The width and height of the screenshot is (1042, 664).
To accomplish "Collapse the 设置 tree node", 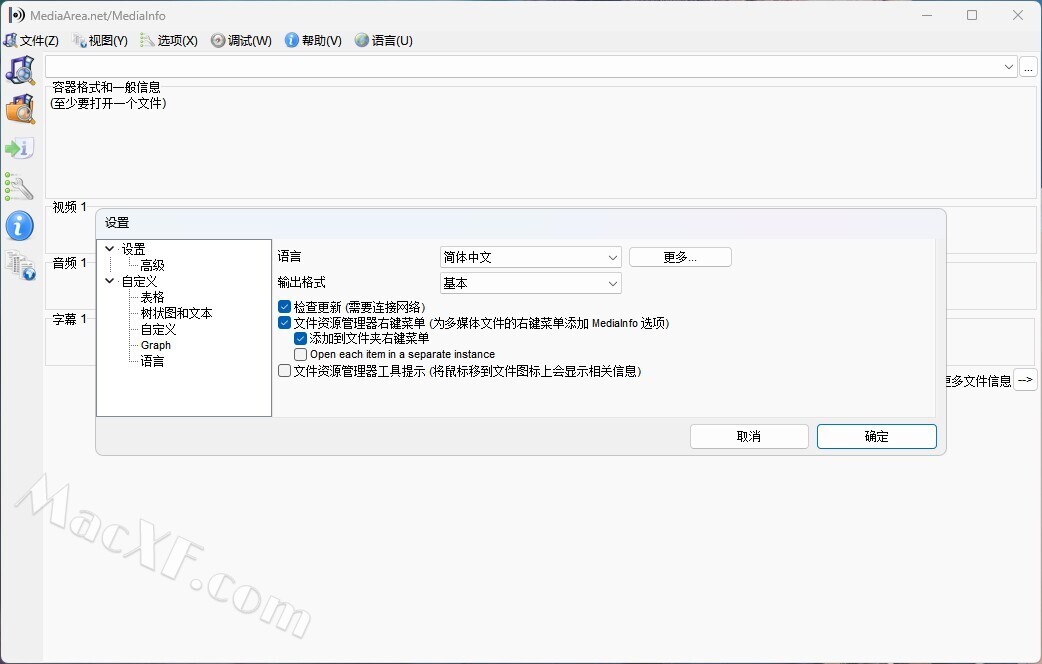I will coord(110,249).
